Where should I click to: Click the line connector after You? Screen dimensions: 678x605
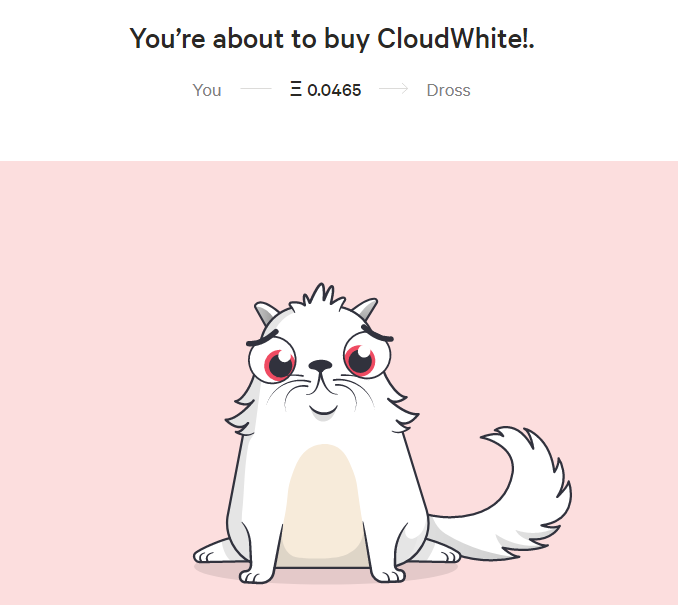tap(256, 89)
